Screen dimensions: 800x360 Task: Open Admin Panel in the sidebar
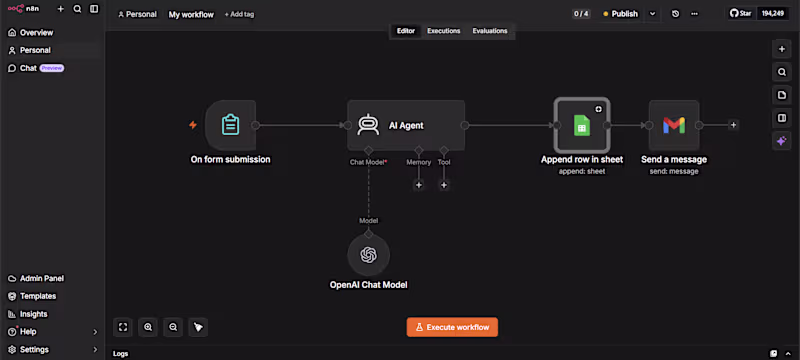[36, 278]
